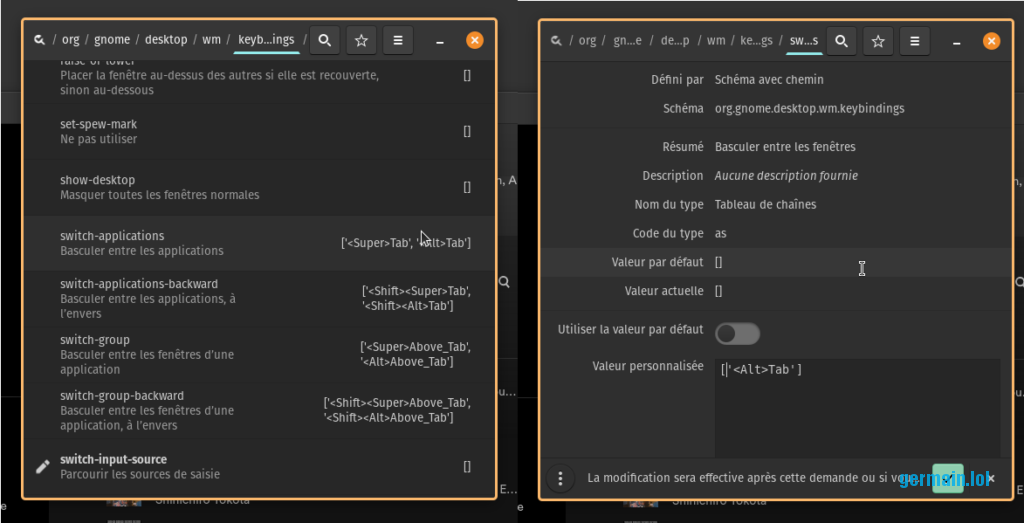Open the show-desktop key

[x=259, y=187]
